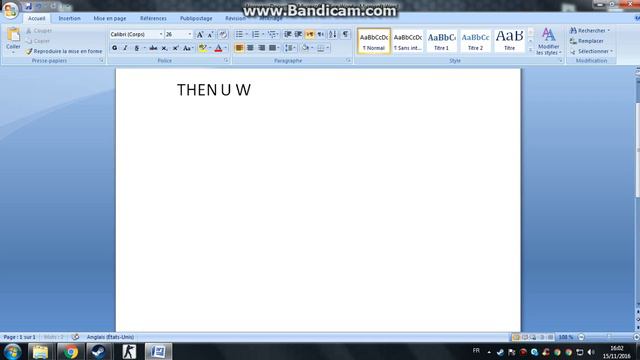Switch to Mise en page tab
Viewport: 640px width, 360px height.
(110, 18)
